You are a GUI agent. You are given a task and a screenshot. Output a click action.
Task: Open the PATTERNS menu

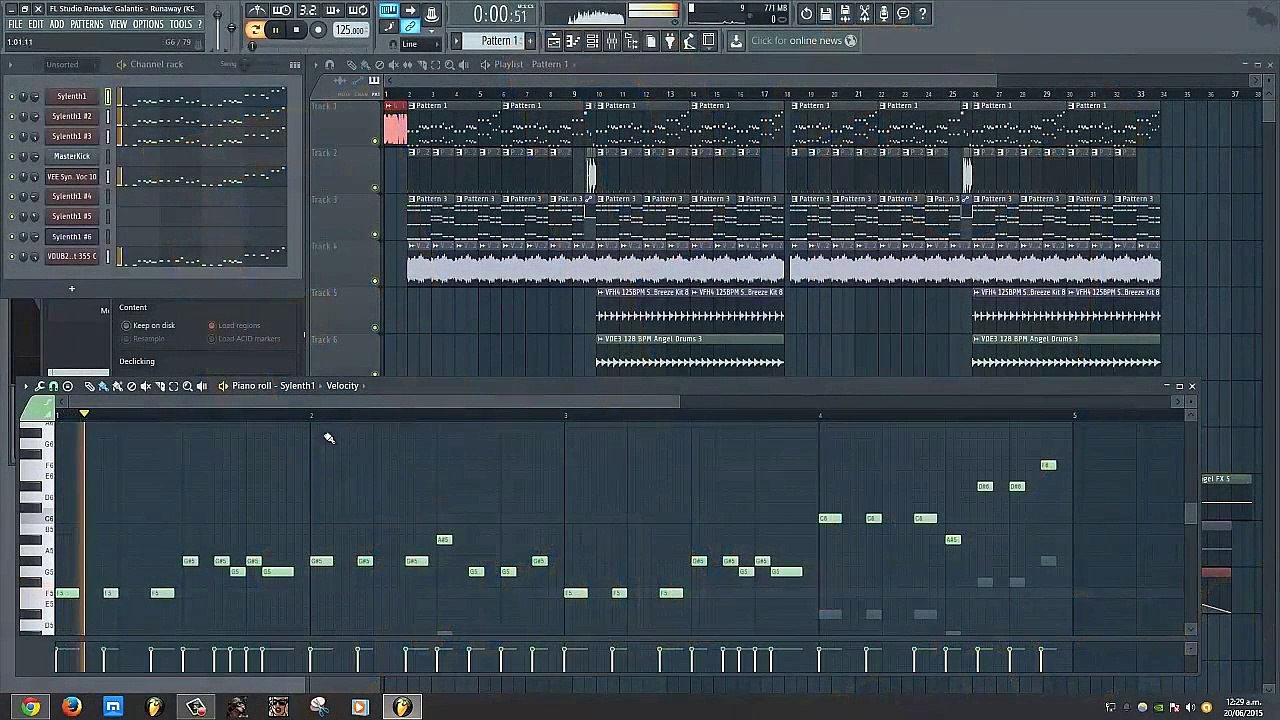point(87,24)
